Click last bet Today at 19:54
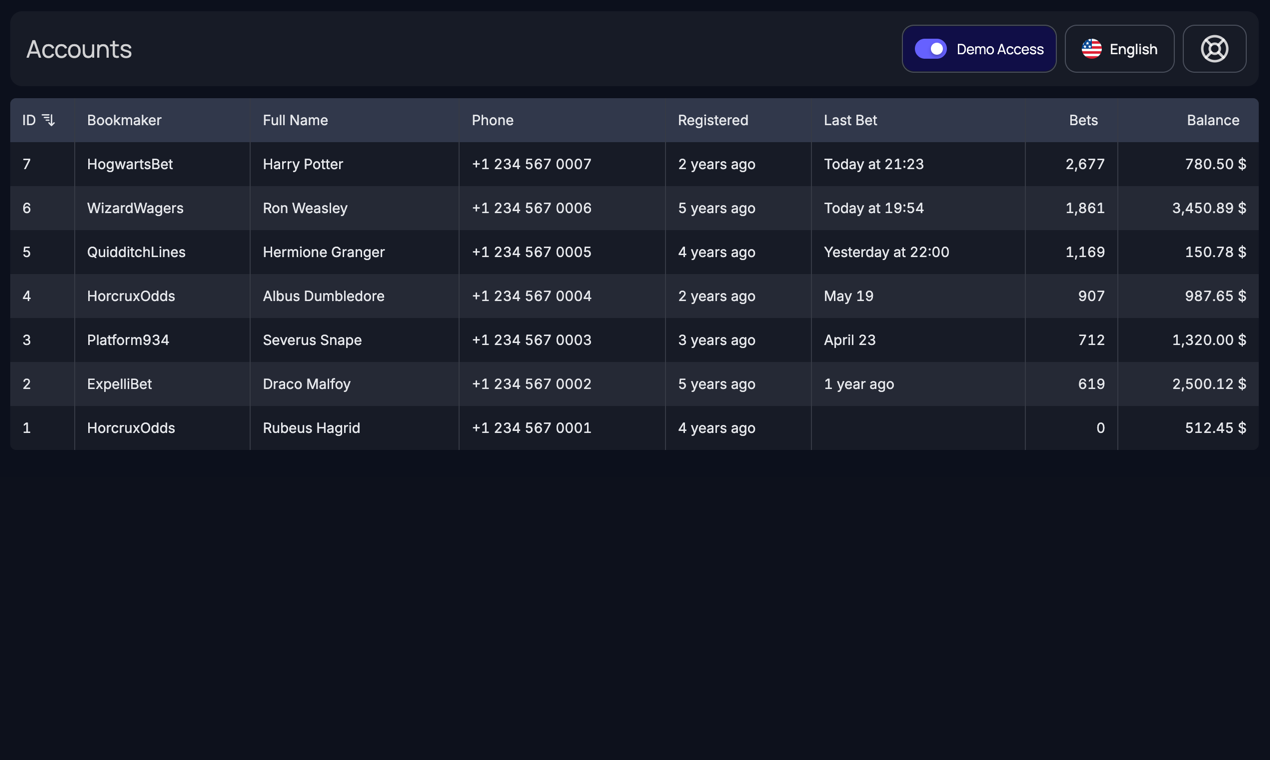This screenshot has height=760, width=1270. [x=874, y=208]
